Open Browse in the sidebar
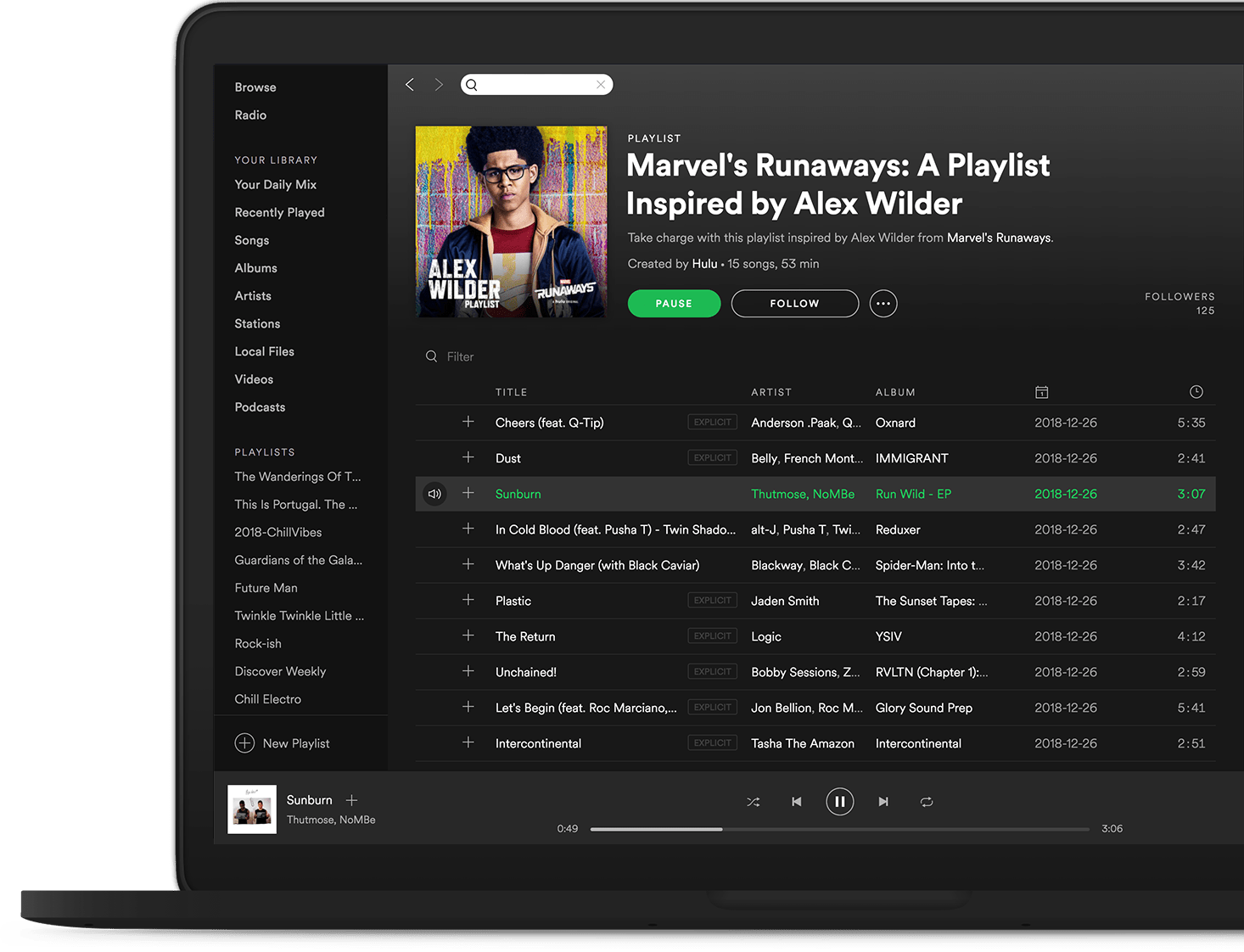The height and width of the screenshot is (952, 1244). click(255, 87)
